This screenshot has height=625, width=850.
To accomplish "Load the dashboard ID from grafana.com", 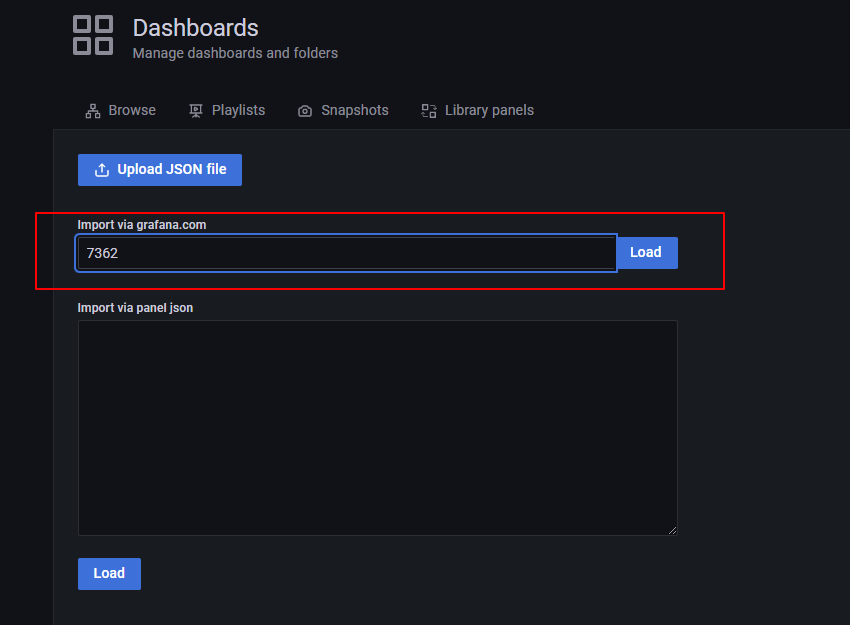I will [x=647, y=253].
